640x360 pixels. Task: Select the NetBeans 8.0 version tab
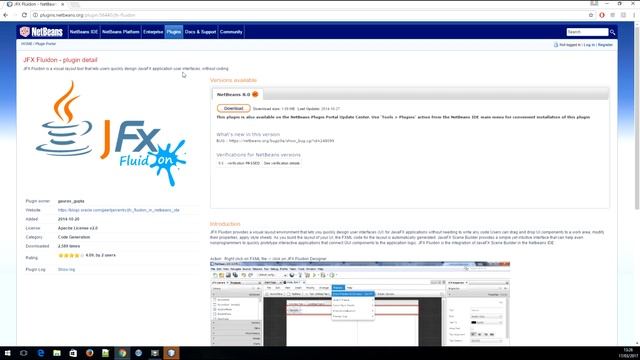[237, 94]
